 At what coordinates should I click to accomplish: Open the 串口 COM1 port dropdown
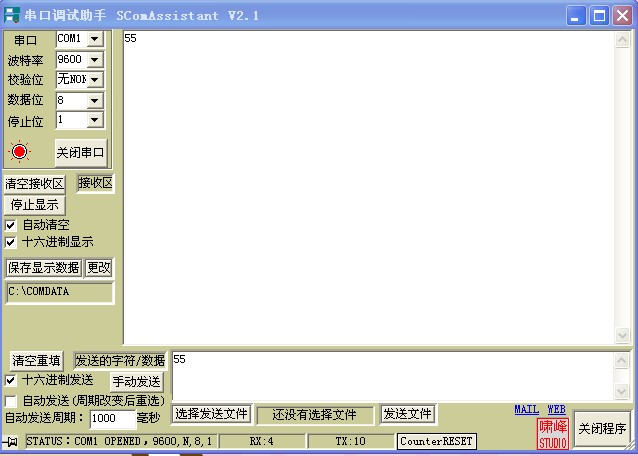pyautogui.click(x=95, y=39)
